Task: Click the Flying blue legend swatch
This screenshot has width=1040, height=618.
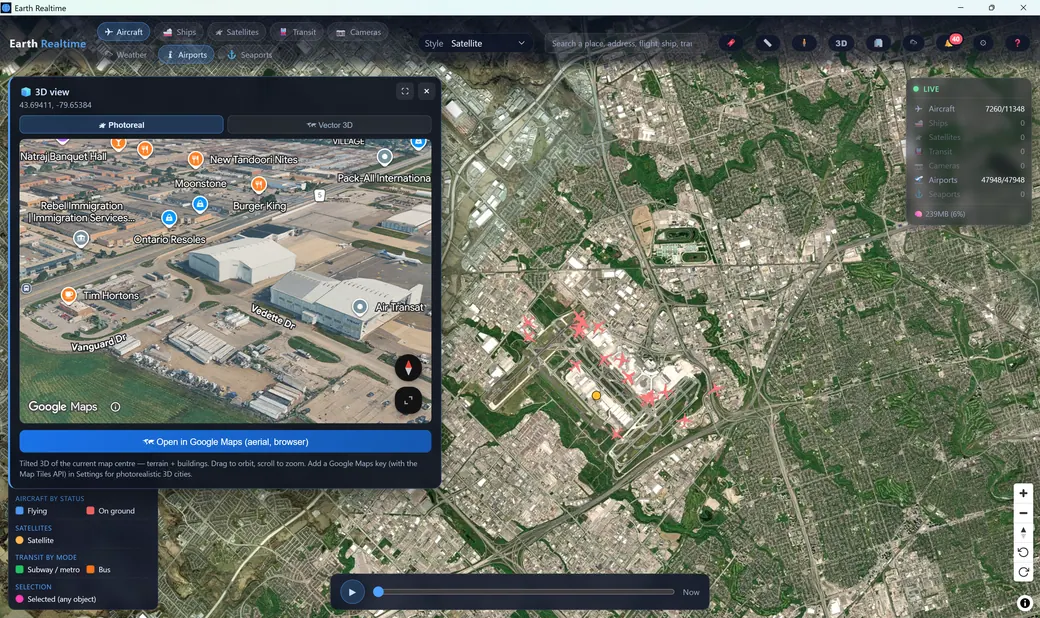Action: coord(19,511)
